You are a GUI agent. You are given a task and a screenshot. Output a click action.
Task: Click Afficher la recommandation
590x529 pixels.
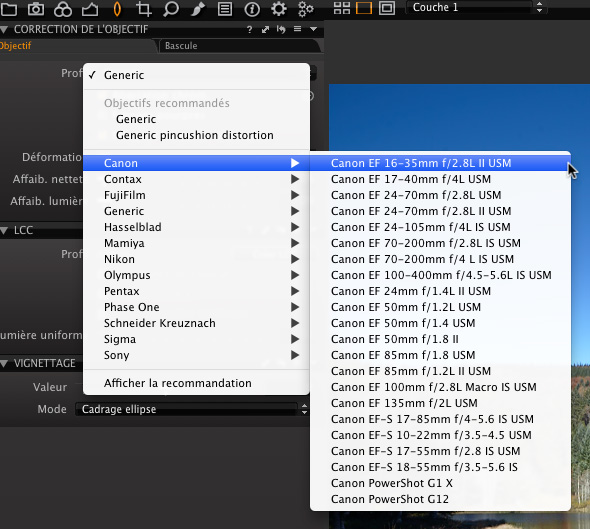click(196, 383)
